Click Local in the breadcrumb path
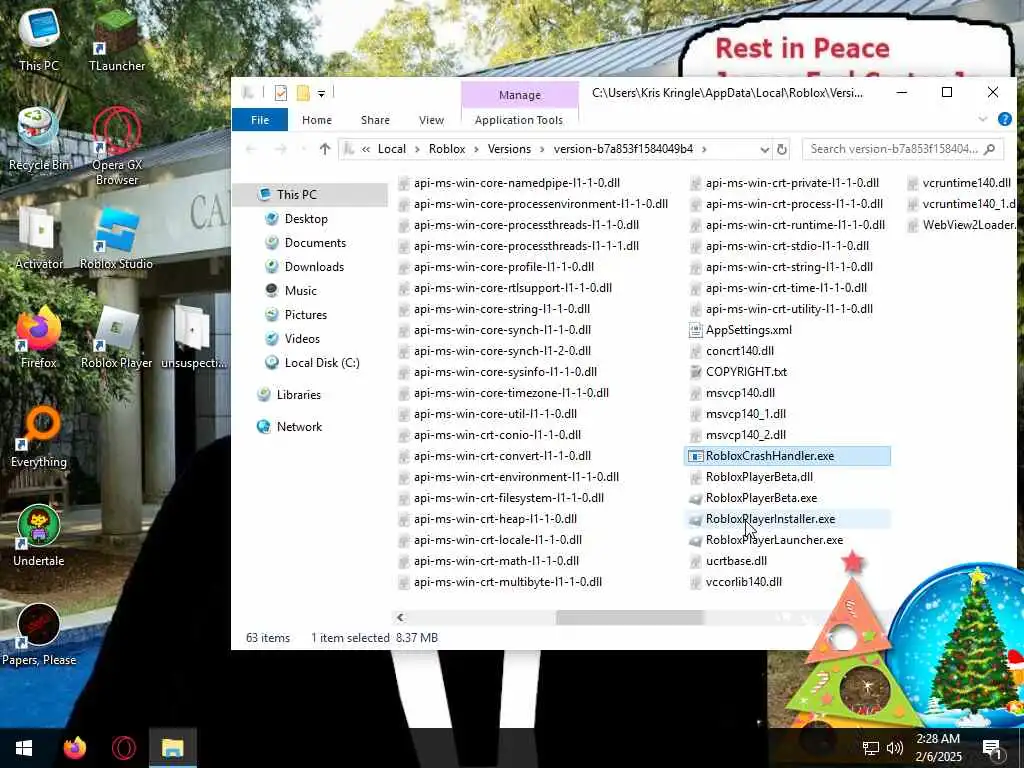This screenshot has width=1024, height=768. [x=392, y=149]
